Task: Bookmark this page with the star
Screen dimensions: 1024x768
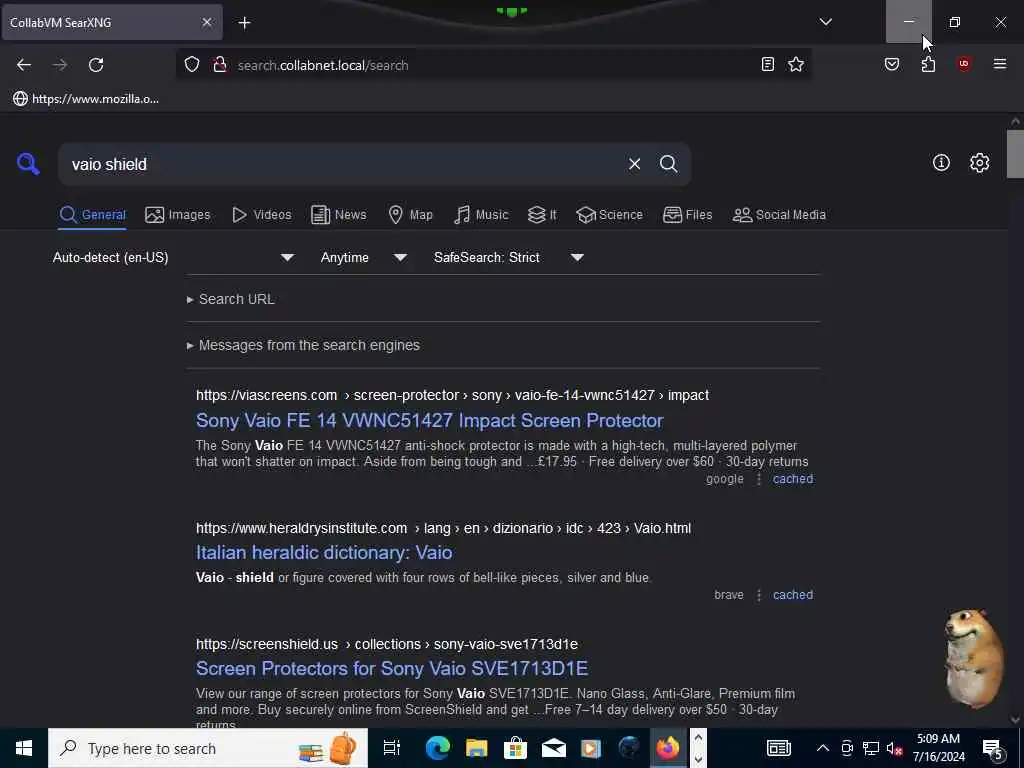Action: pyautogui.click(x=795, y=65)
